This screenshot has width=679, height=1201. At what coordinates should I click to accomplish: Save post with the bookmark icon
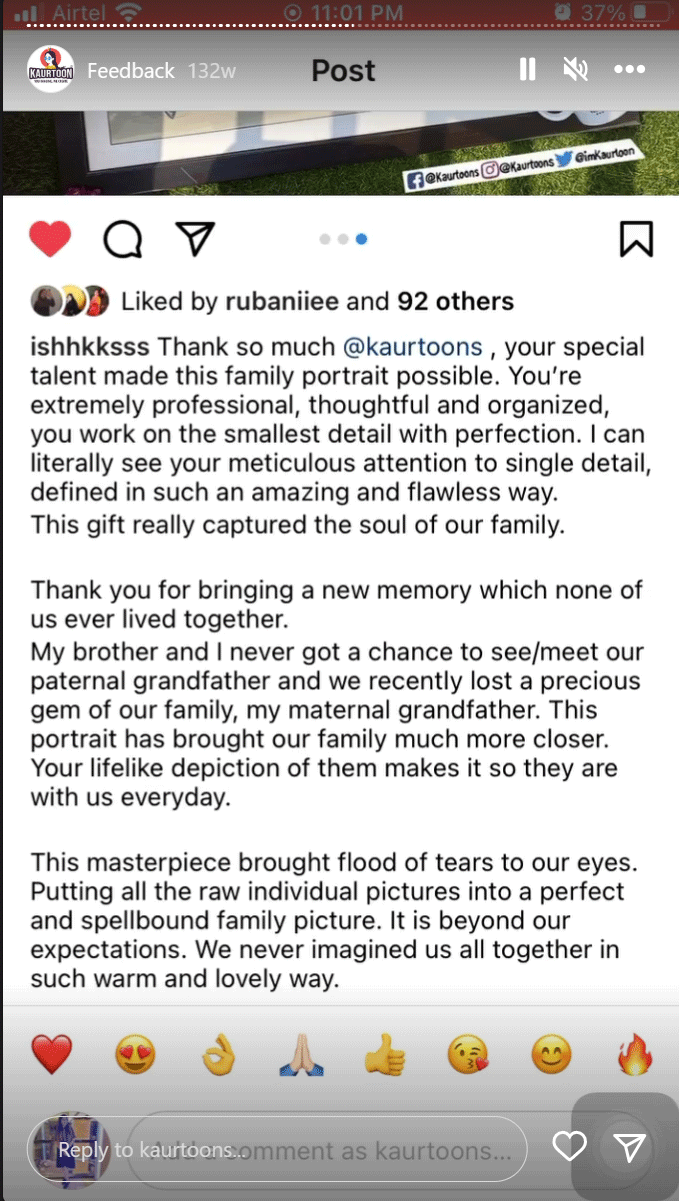click(636, 238)
